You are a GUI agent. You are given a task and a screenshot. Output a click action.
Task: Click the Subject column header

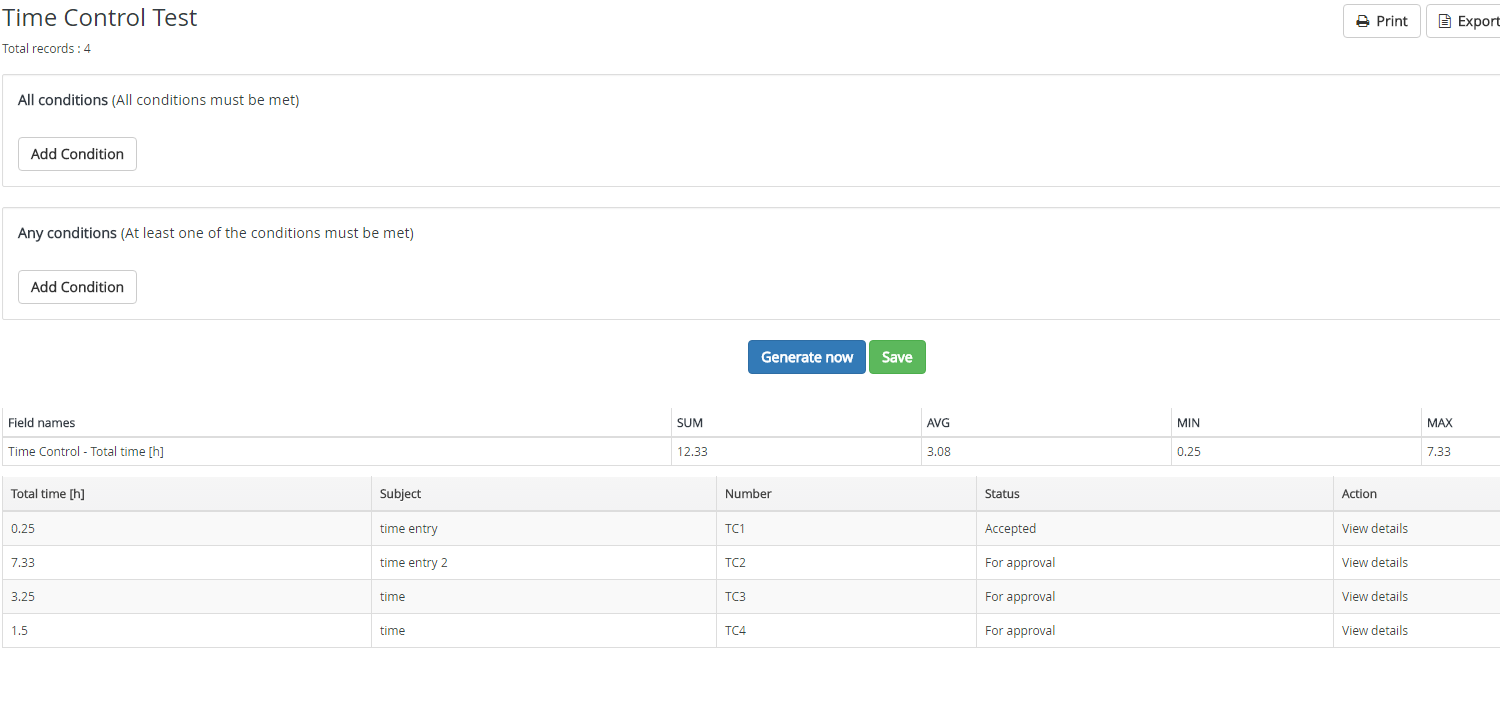[x=544, y=494]
